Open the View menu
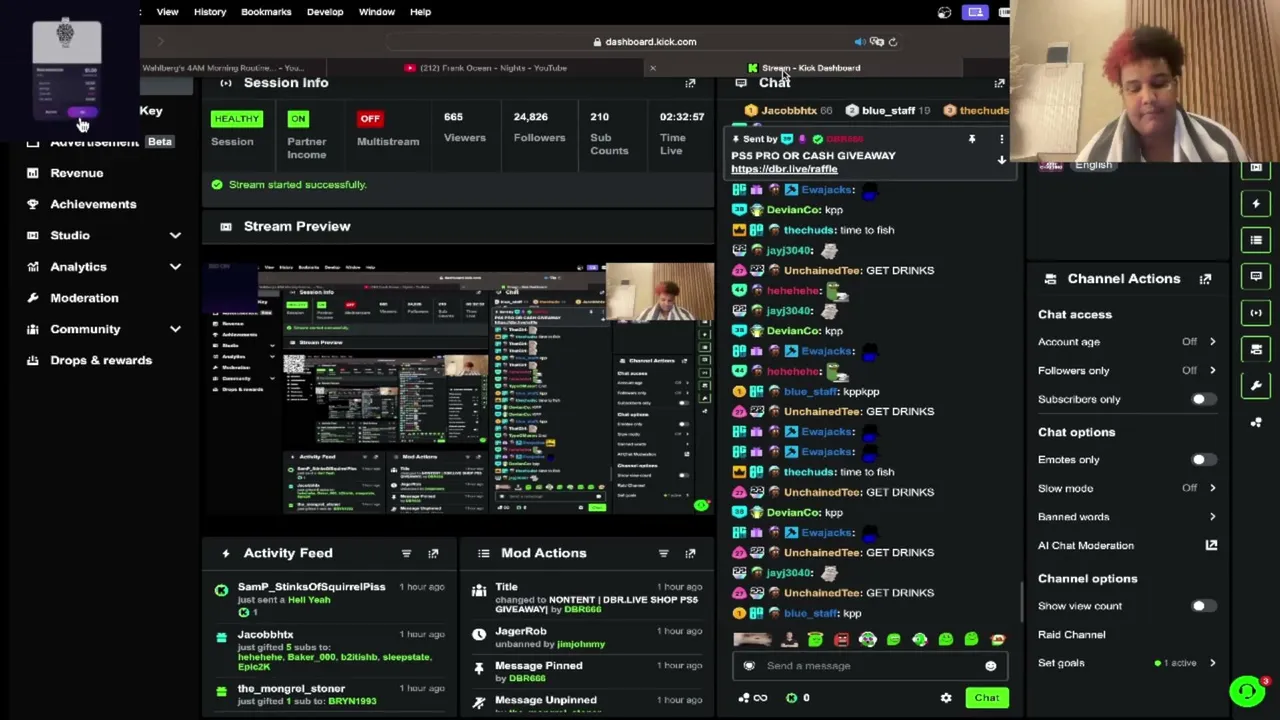1280x720 pixels. click(167, 12)
